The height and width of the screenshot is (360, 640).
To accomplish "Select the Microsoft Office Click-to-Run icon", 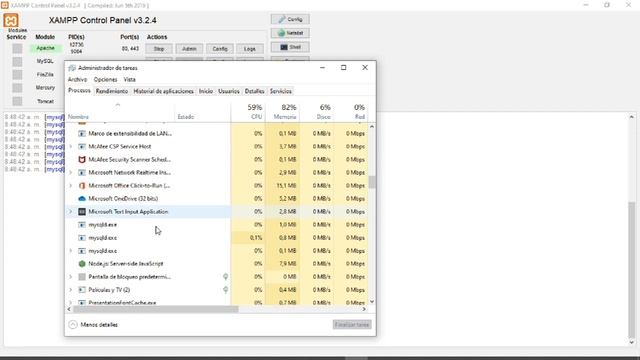I will click(x=82, y=185).
